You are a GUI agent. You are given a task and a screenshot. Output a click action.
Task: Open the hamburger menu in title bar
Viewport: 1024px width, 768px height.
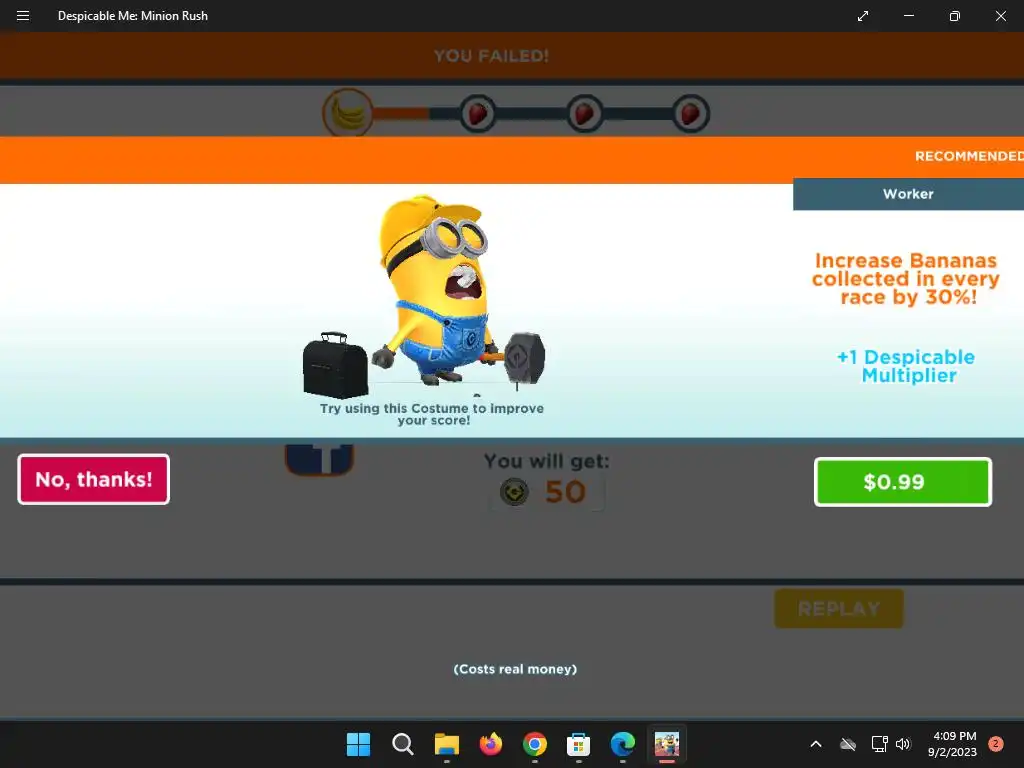point(23,16)
